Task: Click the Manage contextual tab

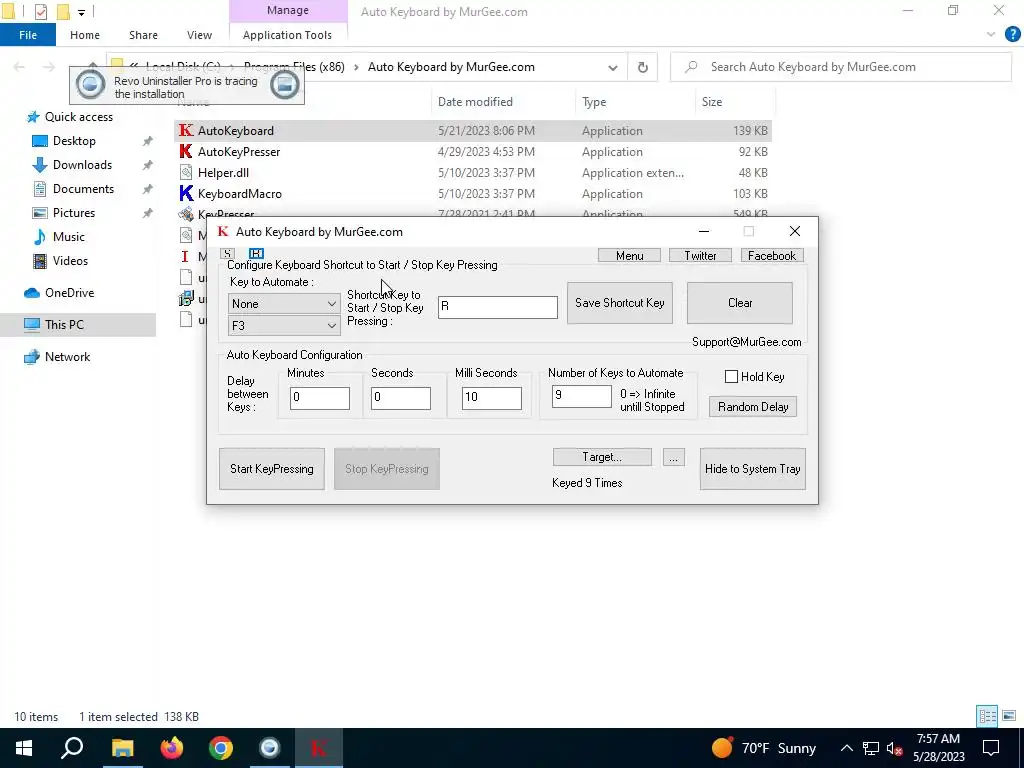Action: [287, 10]
